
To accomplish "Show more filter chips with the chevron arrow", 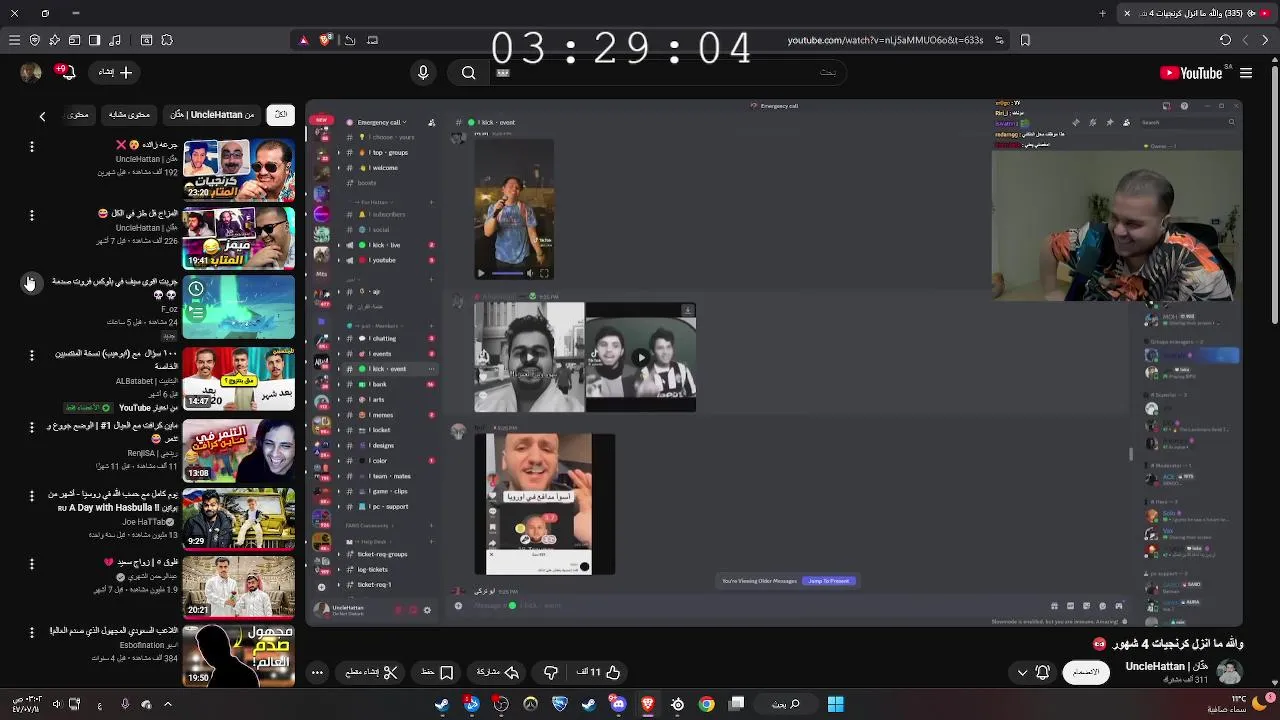I will point(42,116).
